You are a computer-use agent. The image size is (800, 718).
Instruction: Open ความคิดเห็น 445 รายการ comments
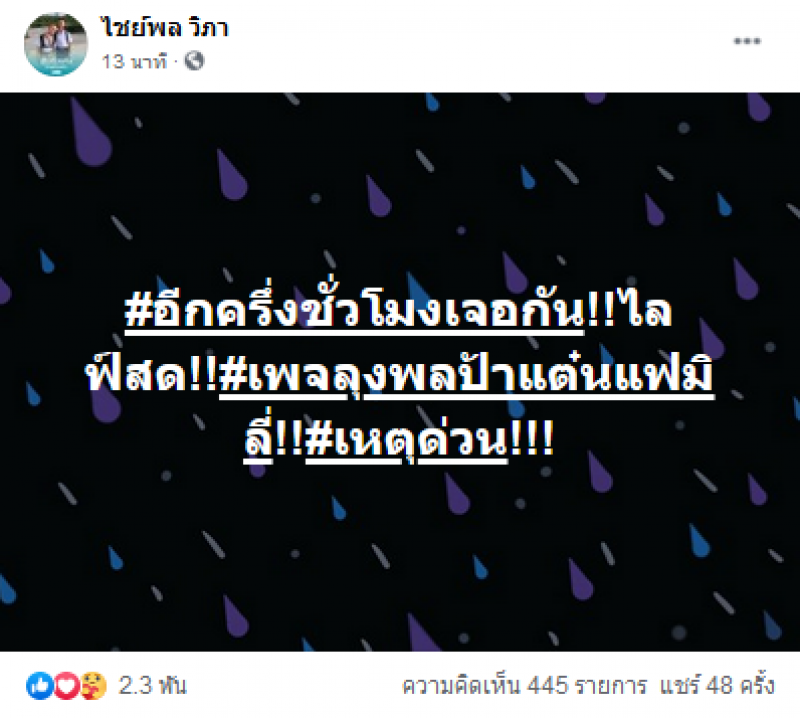tap(524, 685)
